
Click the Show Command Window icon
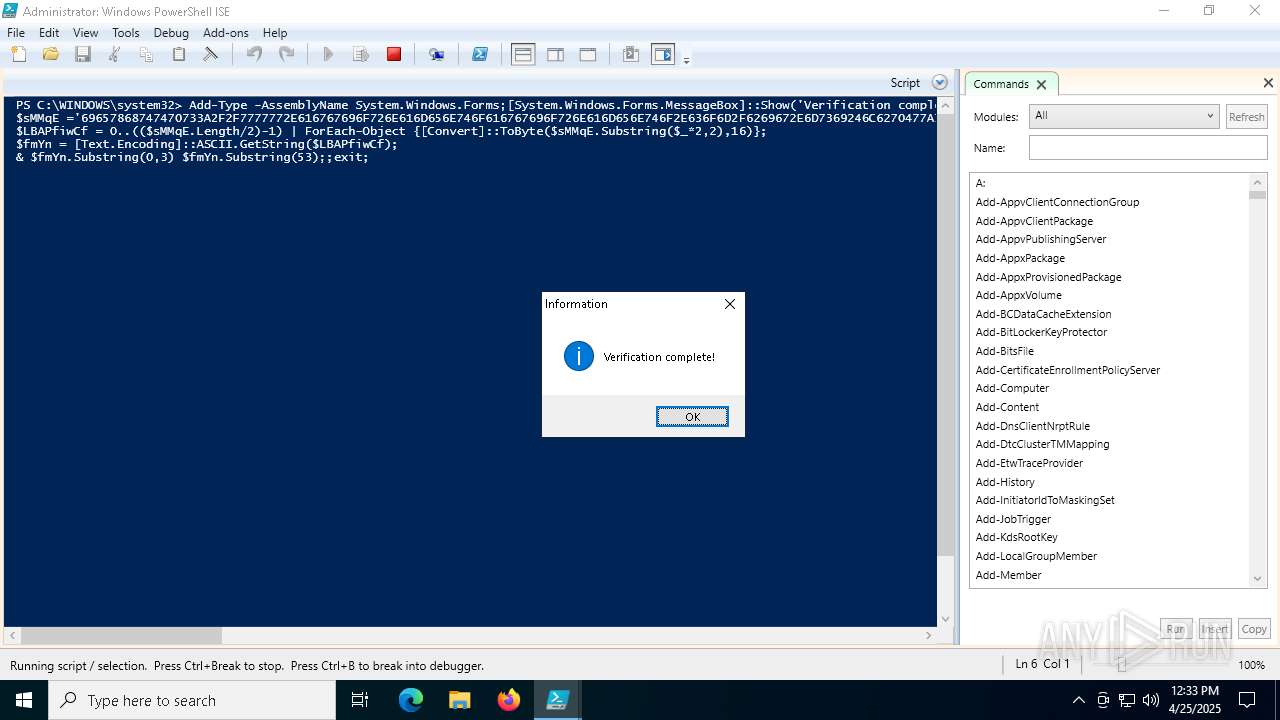[631, 55]
